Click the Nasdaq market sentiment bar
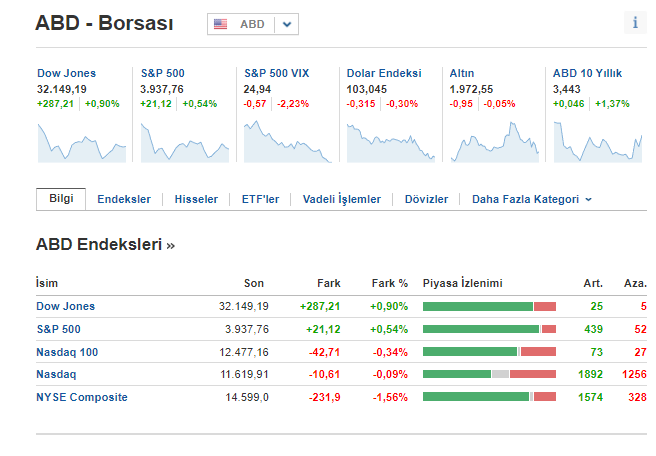This screenshot has height=456, width=656. [489, 374]
